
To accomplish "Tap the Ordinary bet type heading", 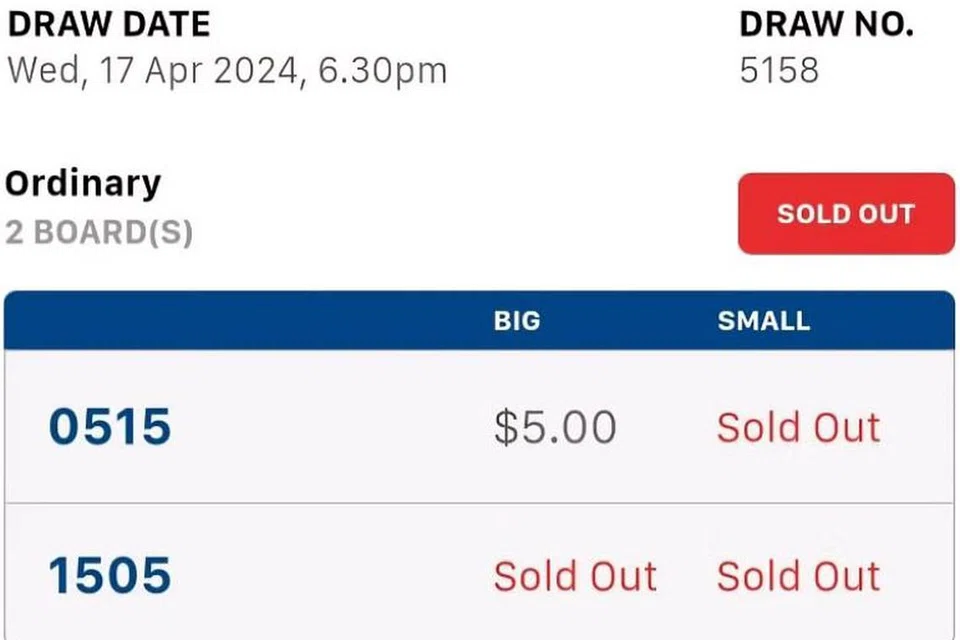I will [83, 184].
